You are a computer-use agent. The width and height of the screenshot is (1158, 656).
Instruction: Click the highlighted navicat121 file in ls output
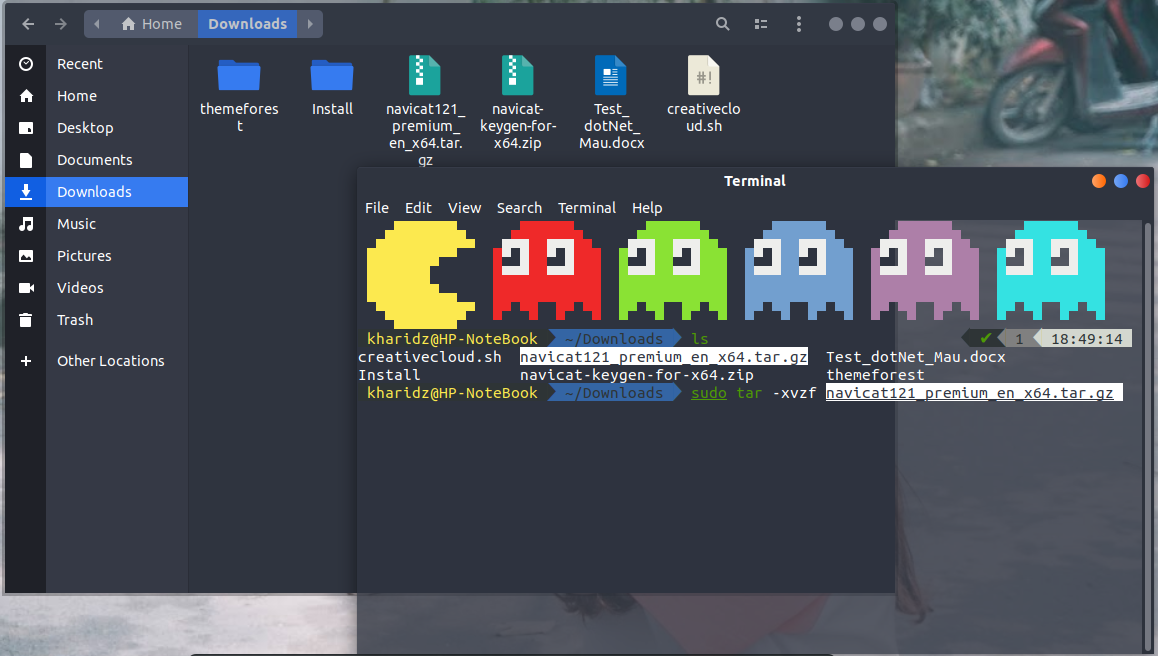[664, 357]
